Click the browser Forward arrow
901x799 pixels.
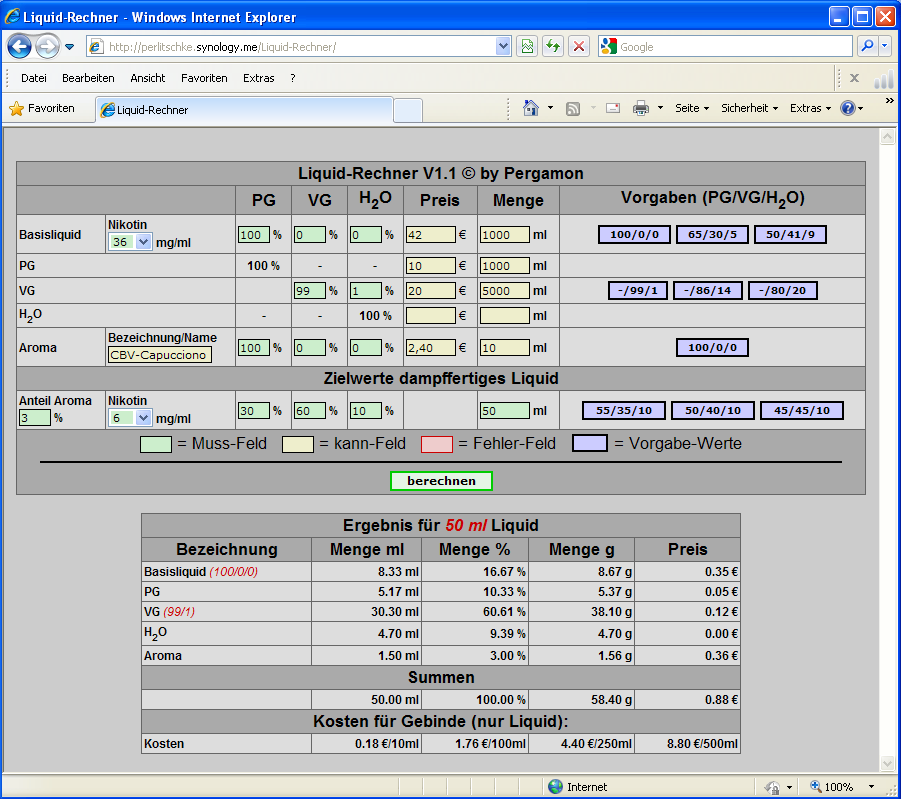(x=47, y=47)
